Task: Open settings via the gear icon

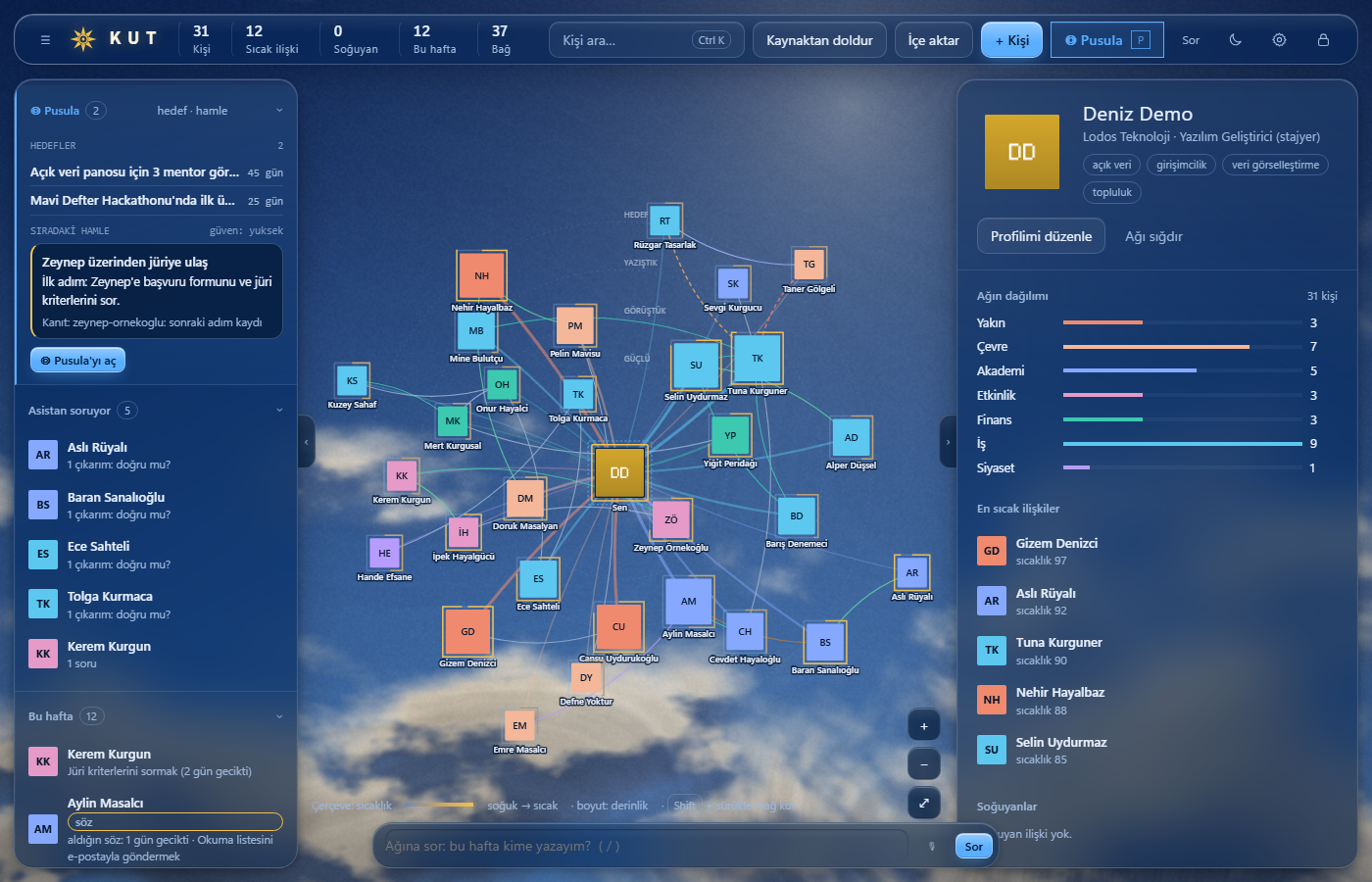Action: pos(1279,40)
